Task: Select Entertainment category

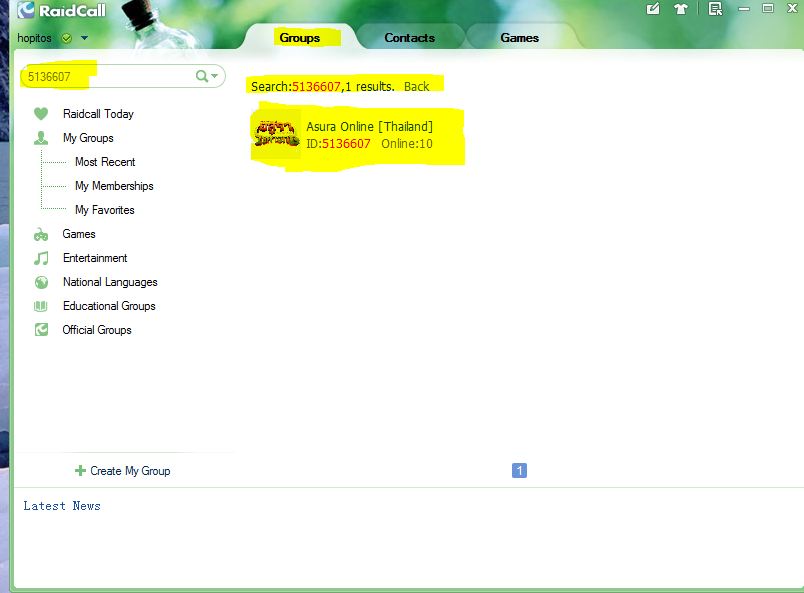Action: tap(95, 258)
